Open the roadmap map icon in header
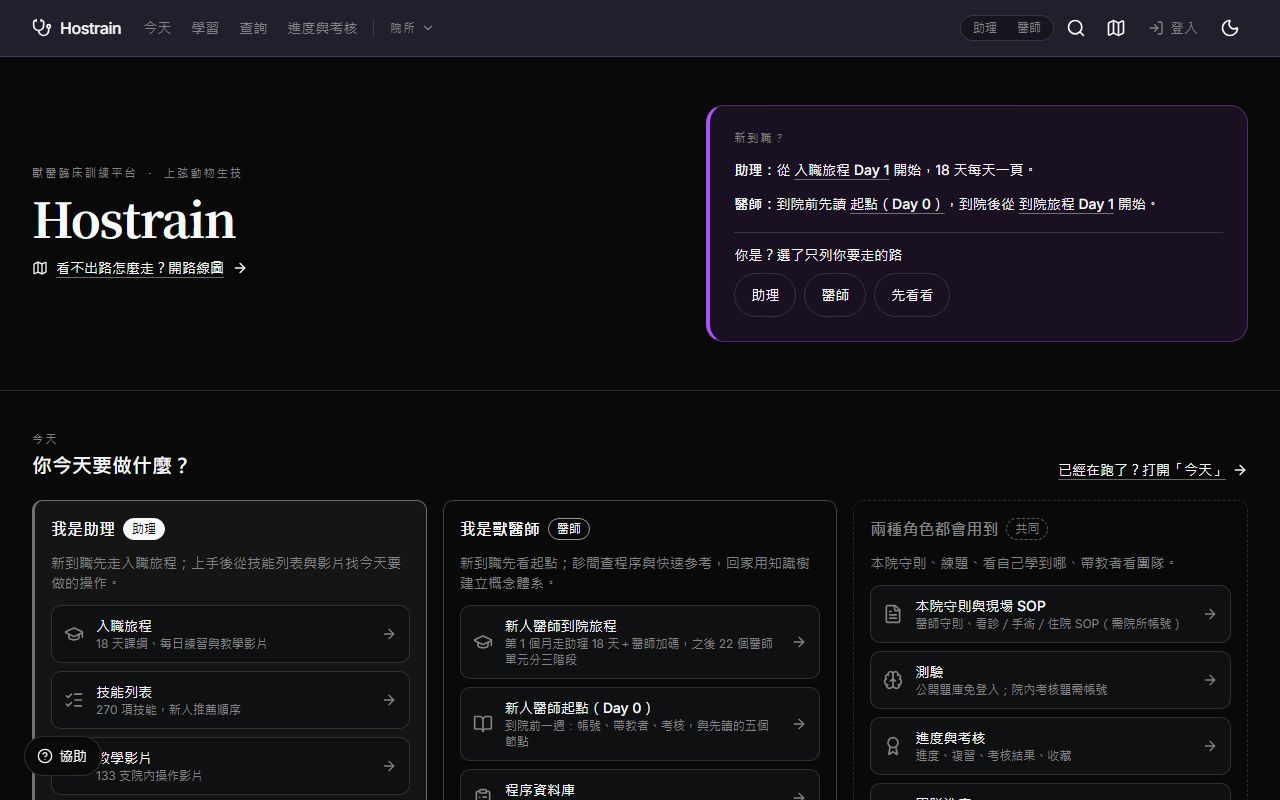 (1116, 28)
